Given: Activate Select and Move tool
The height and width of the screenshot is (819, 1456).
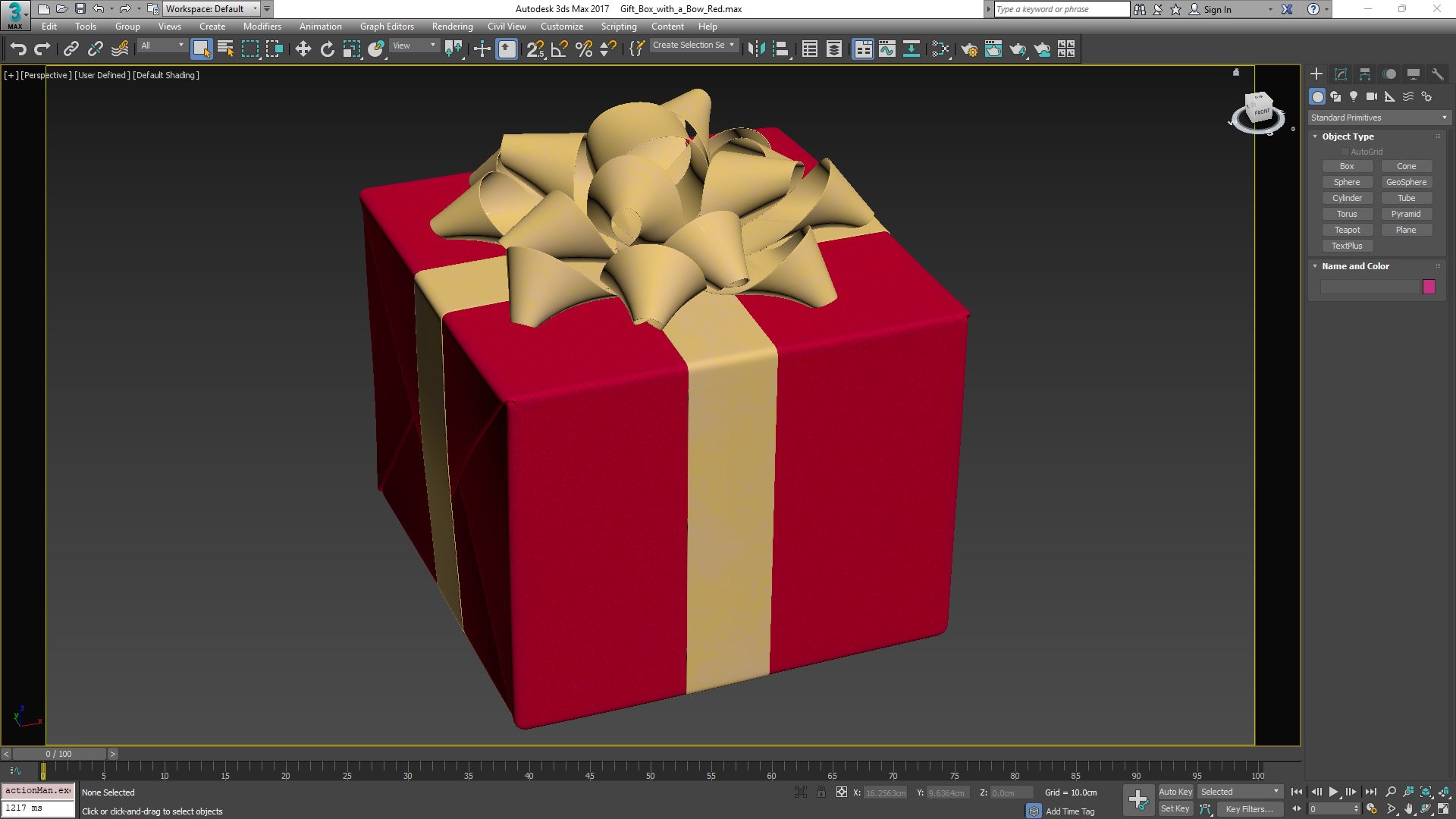Looking at the screenshot, I should tap(303, 49).
